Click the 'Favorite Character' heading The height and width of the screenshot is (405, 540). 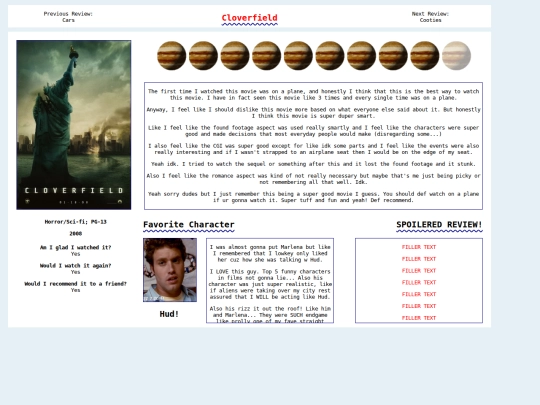(189, 225)
